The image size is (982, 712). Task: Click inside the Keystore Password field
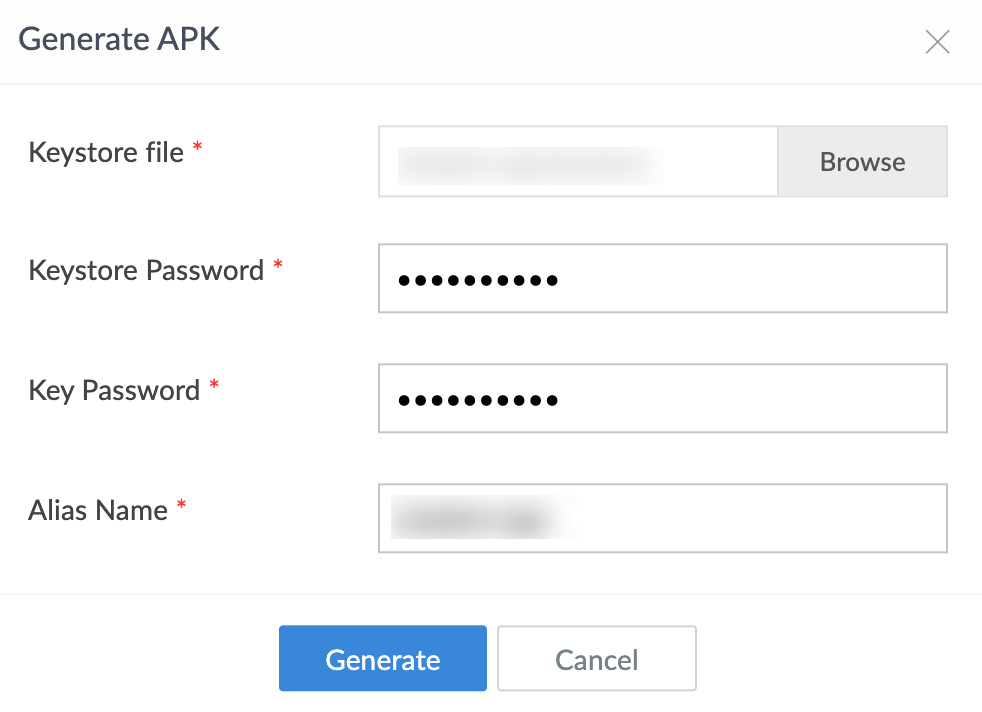coord(662,278)
